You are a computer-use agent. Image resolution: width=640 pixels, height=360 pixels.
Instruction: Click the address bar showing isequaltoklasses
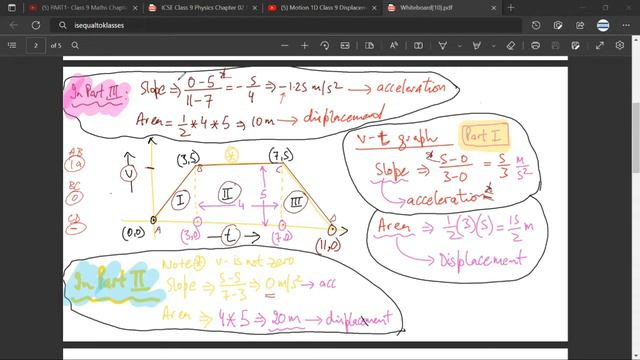(x=286, y=25)
